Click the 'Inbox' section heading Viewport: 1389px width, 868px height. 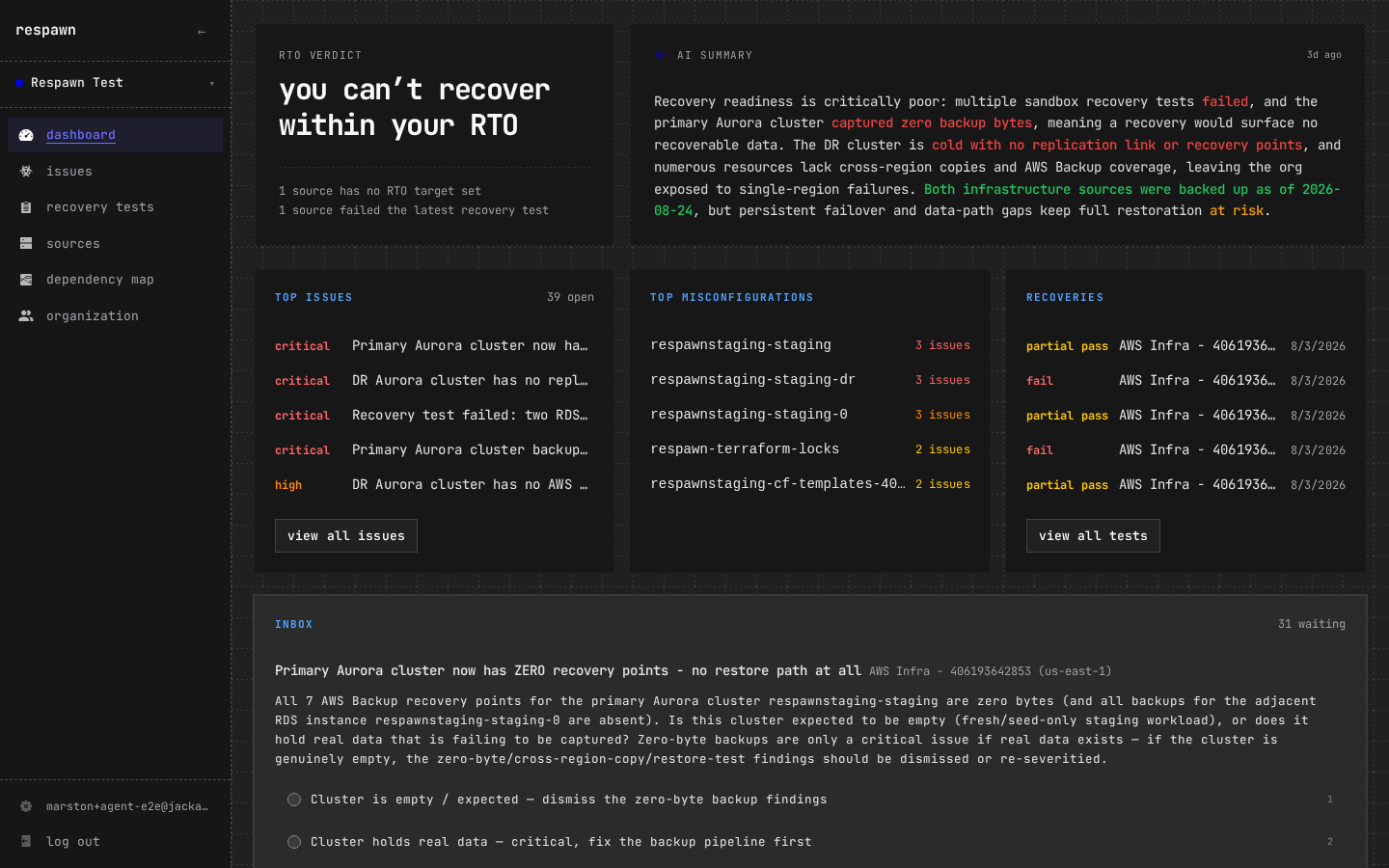[x=294, y=624]
